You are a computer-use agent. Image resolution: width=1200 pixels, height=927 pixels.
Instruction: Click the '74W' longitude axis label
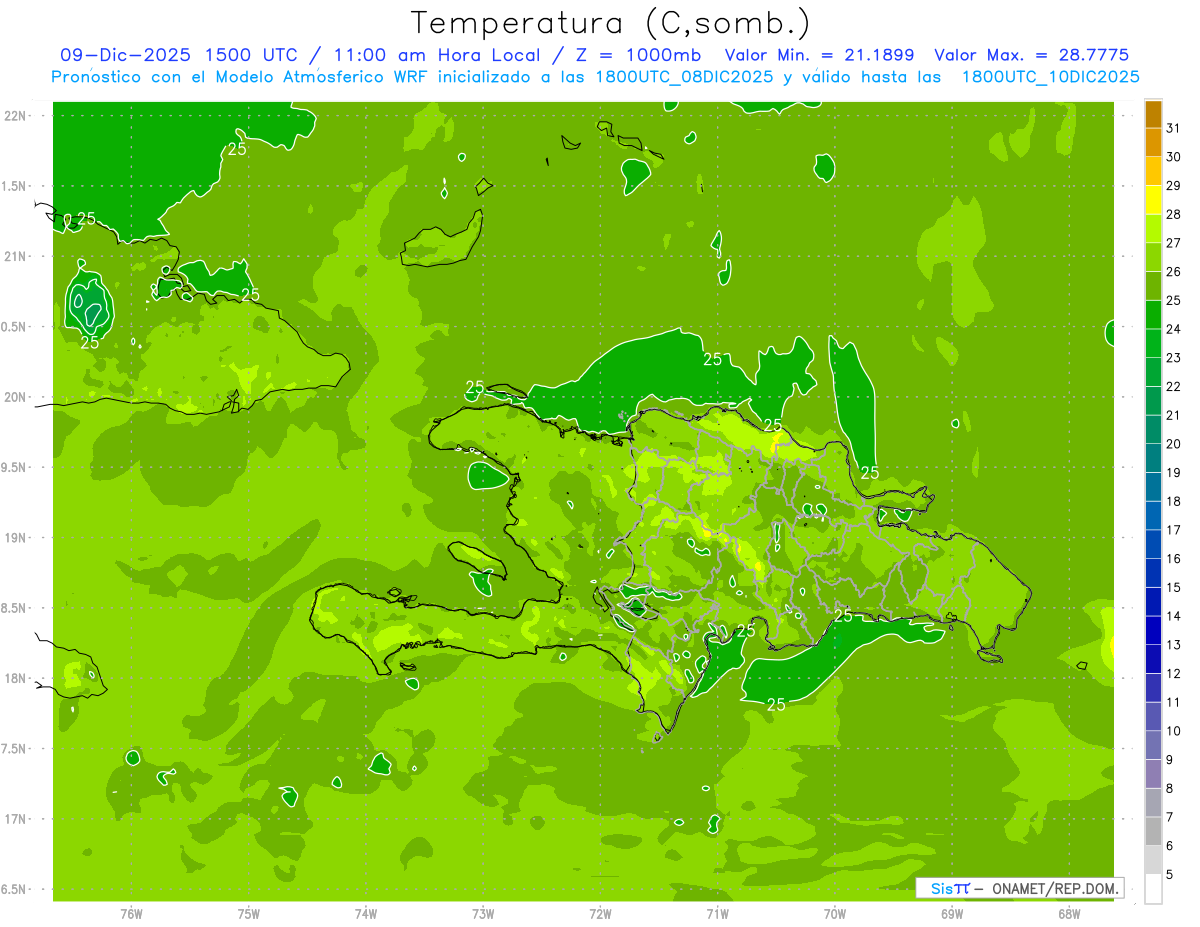click(x=366, y=914)
